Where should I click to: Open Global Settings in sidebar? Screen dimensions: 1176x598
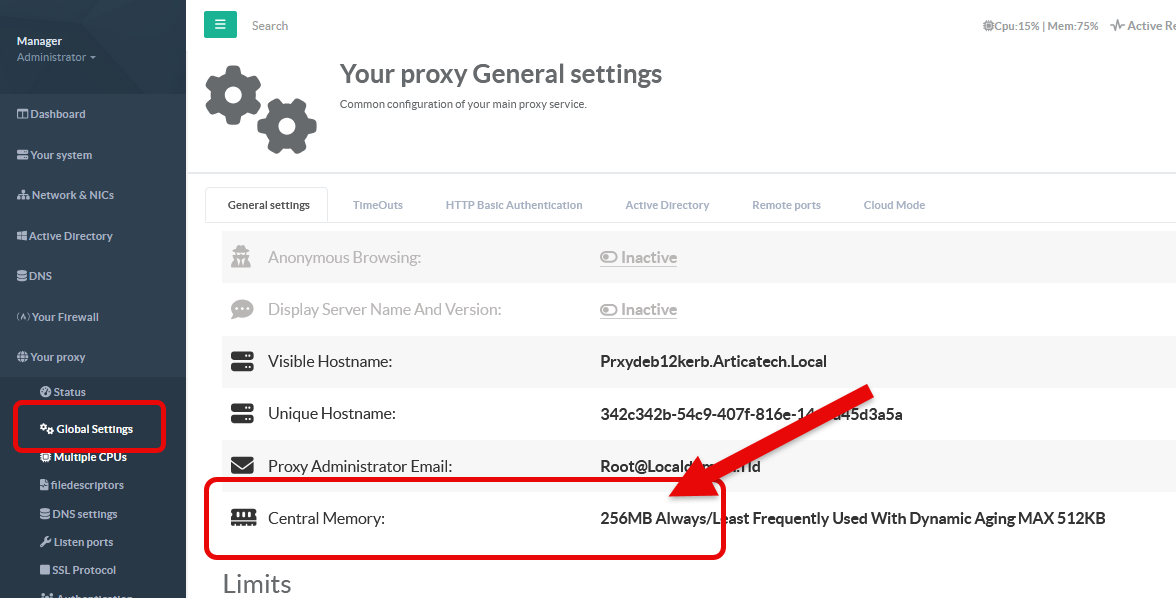94,429
